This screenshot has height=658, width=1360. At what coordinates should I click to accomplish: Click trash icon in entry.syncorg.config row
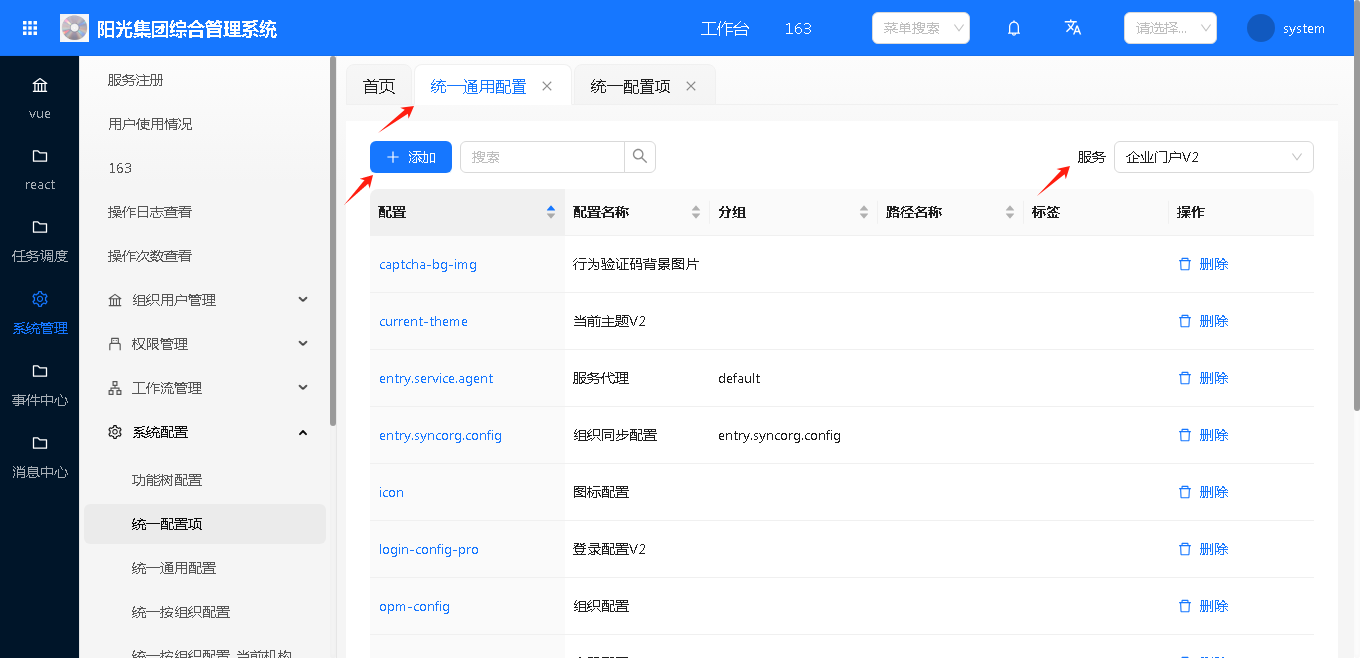[1185, 435]
